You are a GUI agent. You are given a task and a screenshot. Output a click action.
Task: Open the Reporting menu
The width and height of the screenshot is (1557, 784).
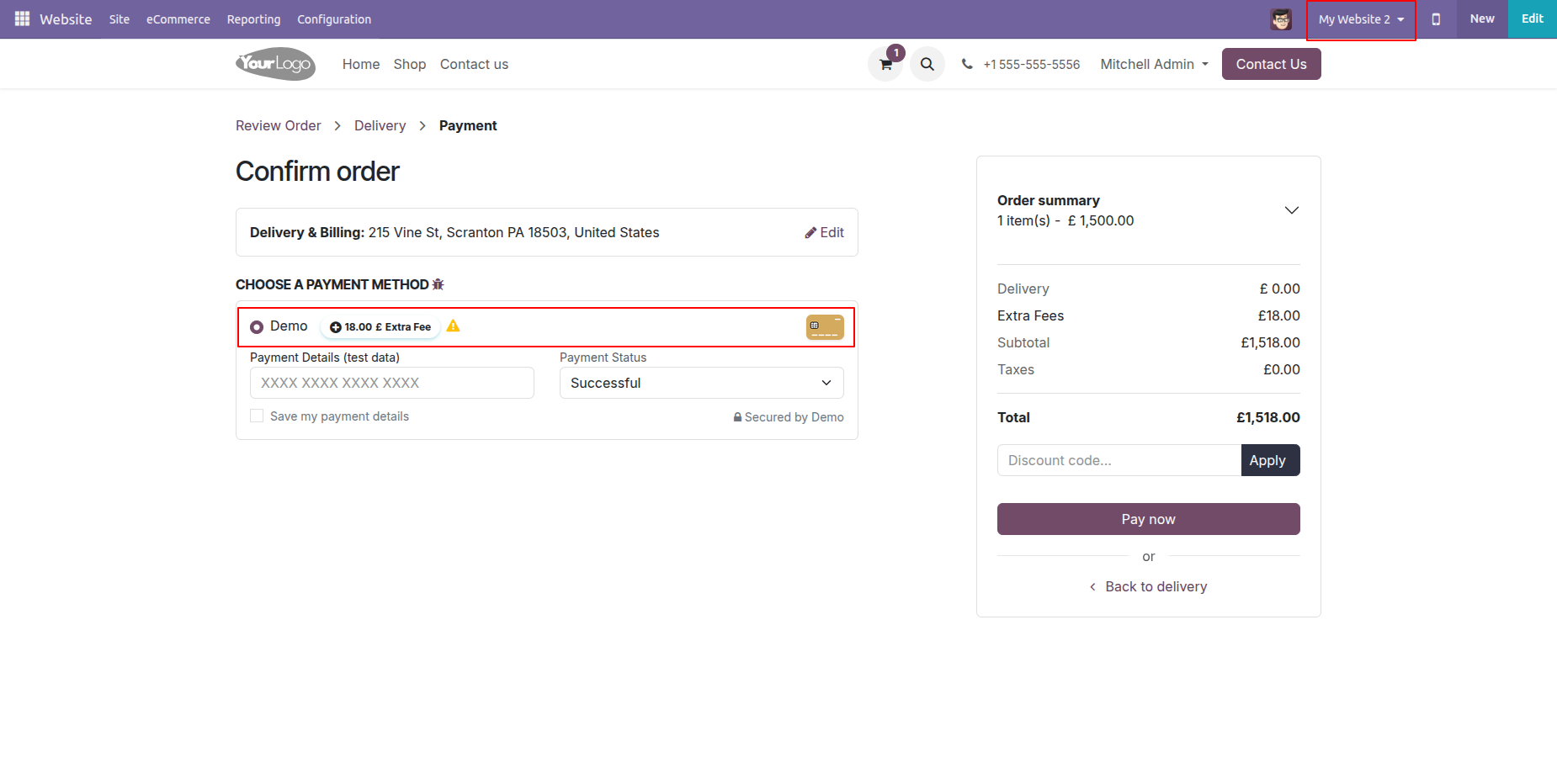[x=253, y=19]
